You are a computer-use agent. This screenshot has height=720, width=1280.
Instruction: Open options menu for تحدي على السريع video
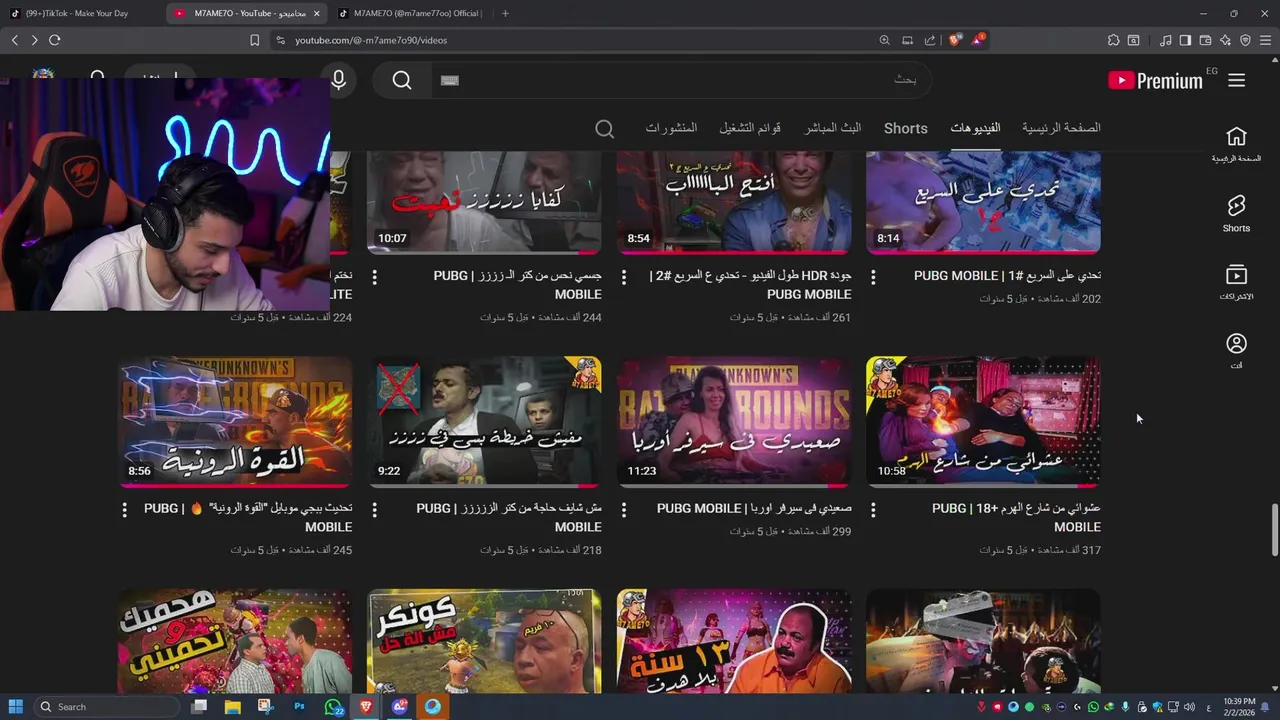pos(873,277)
